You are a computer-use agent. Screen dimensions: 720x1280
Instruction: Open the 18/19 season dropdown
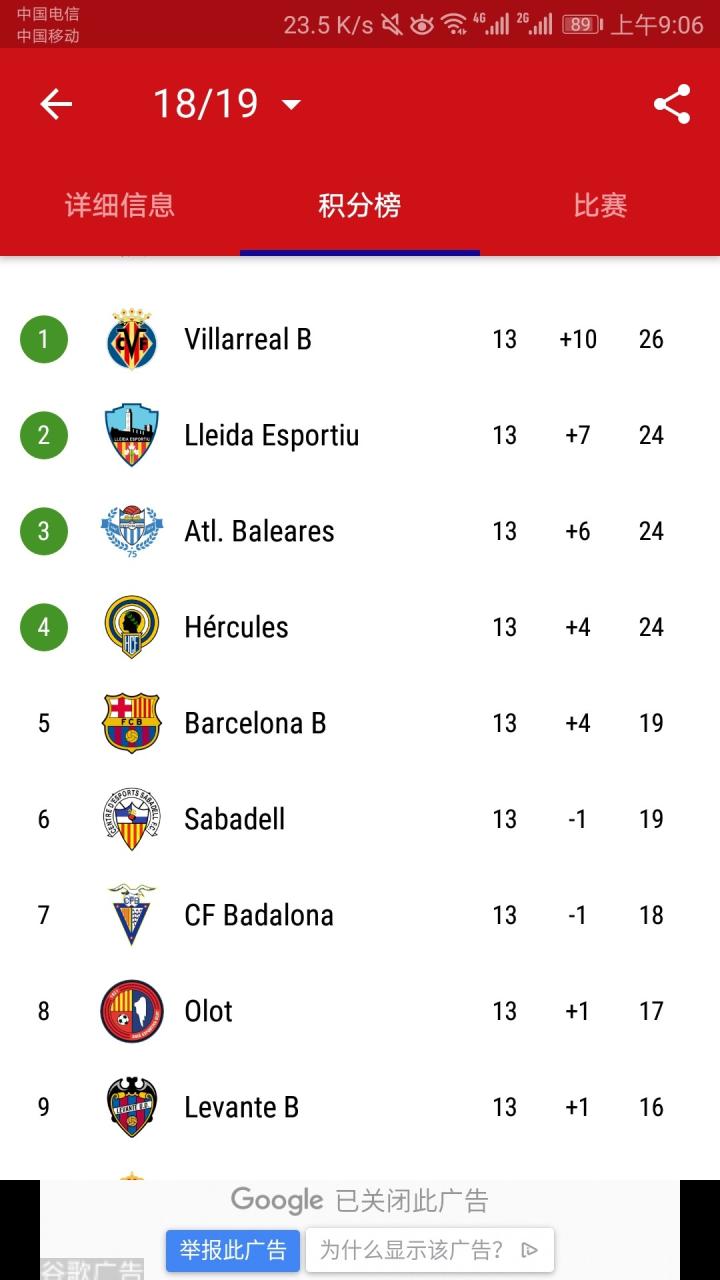tap(226, 104)
